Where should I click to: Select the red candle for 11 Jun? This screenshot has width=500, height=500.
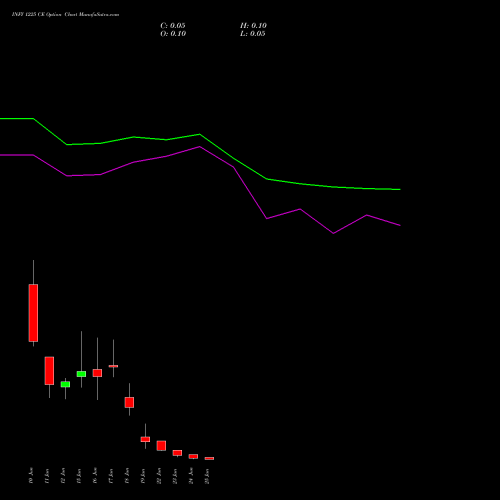[49, 371]
